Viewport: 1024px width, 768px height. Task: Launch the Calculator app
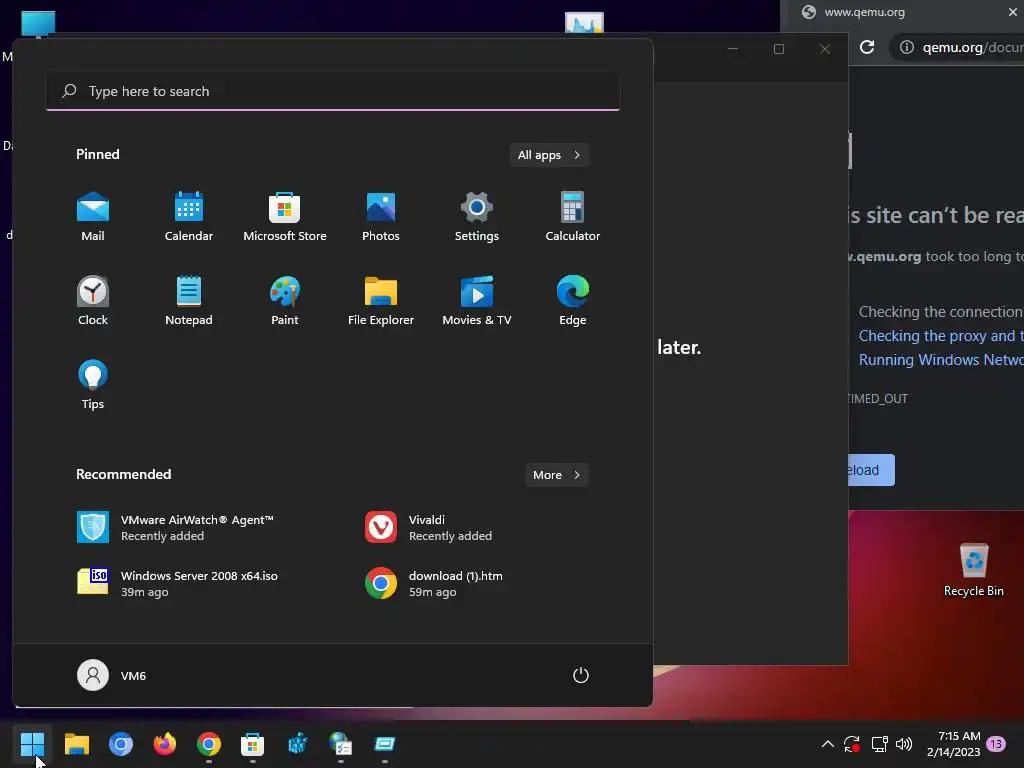[x=573, y=217]
